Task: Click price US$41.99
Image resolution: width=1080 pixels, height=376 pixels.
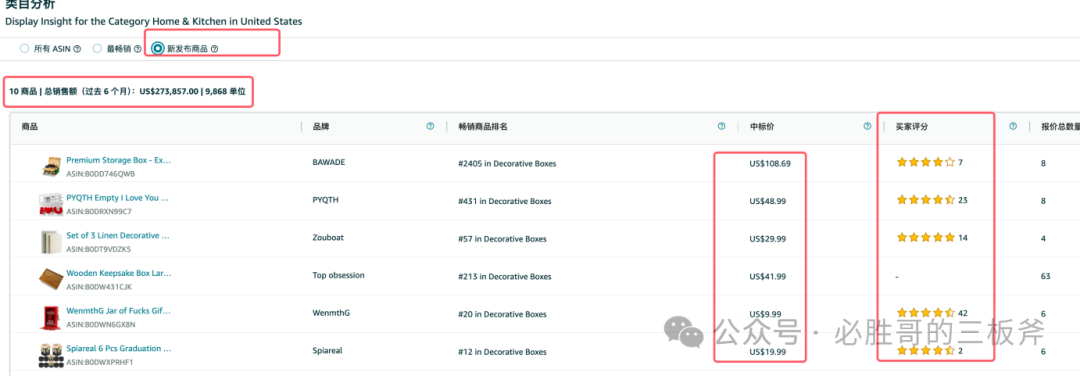Action: tap(768, 277)
